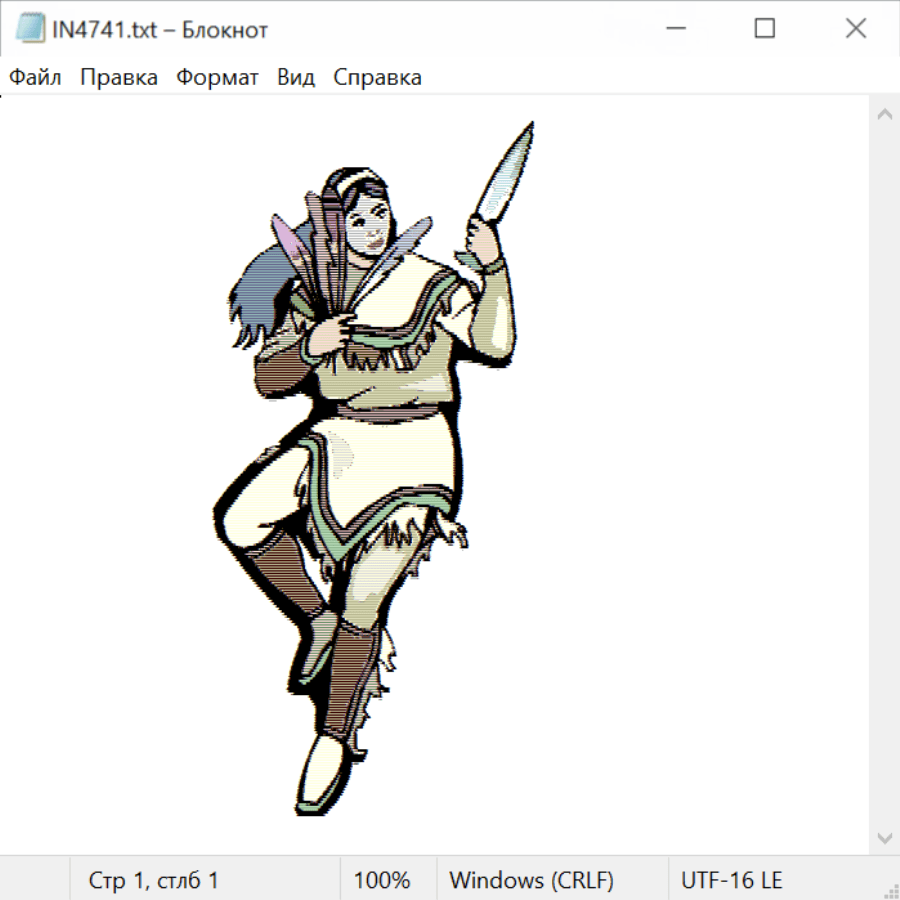This screenshot has width=900, height=900.
Task: Open the Справка menu
Action: tap(377, 78)
